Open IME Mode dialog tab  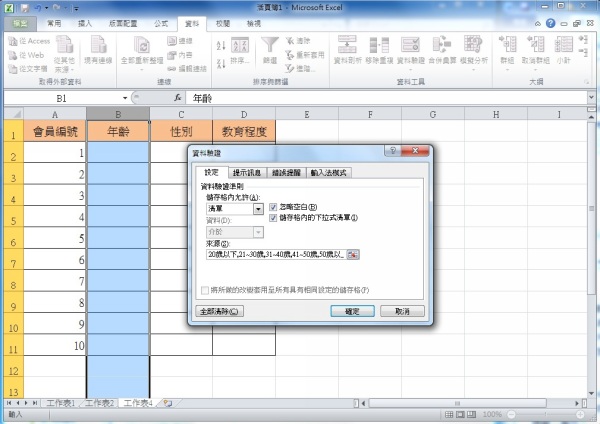click(x=328, y=173)
